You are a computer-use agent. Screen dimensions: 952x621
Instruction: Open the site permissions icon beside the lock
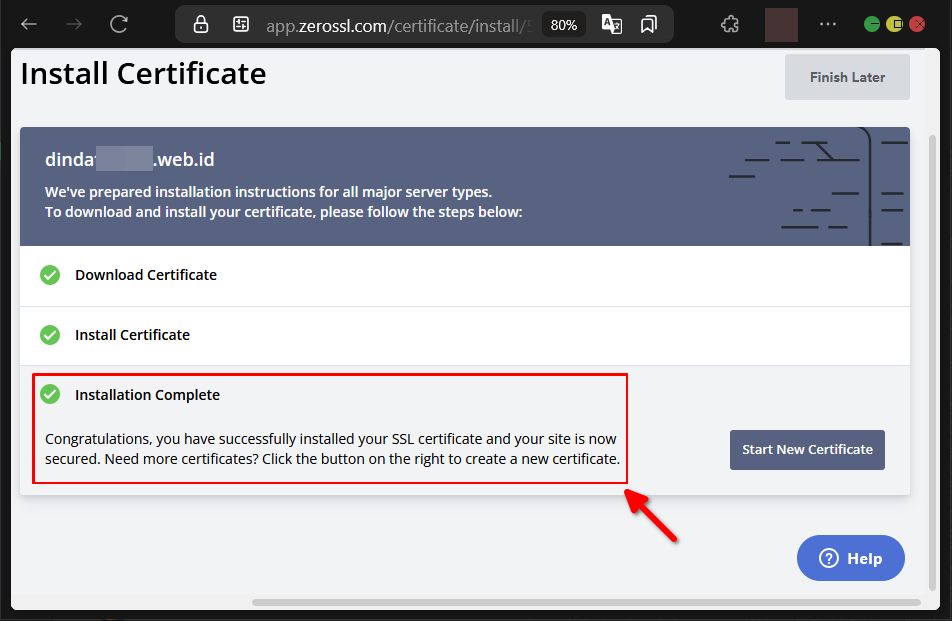pos(241,24)
